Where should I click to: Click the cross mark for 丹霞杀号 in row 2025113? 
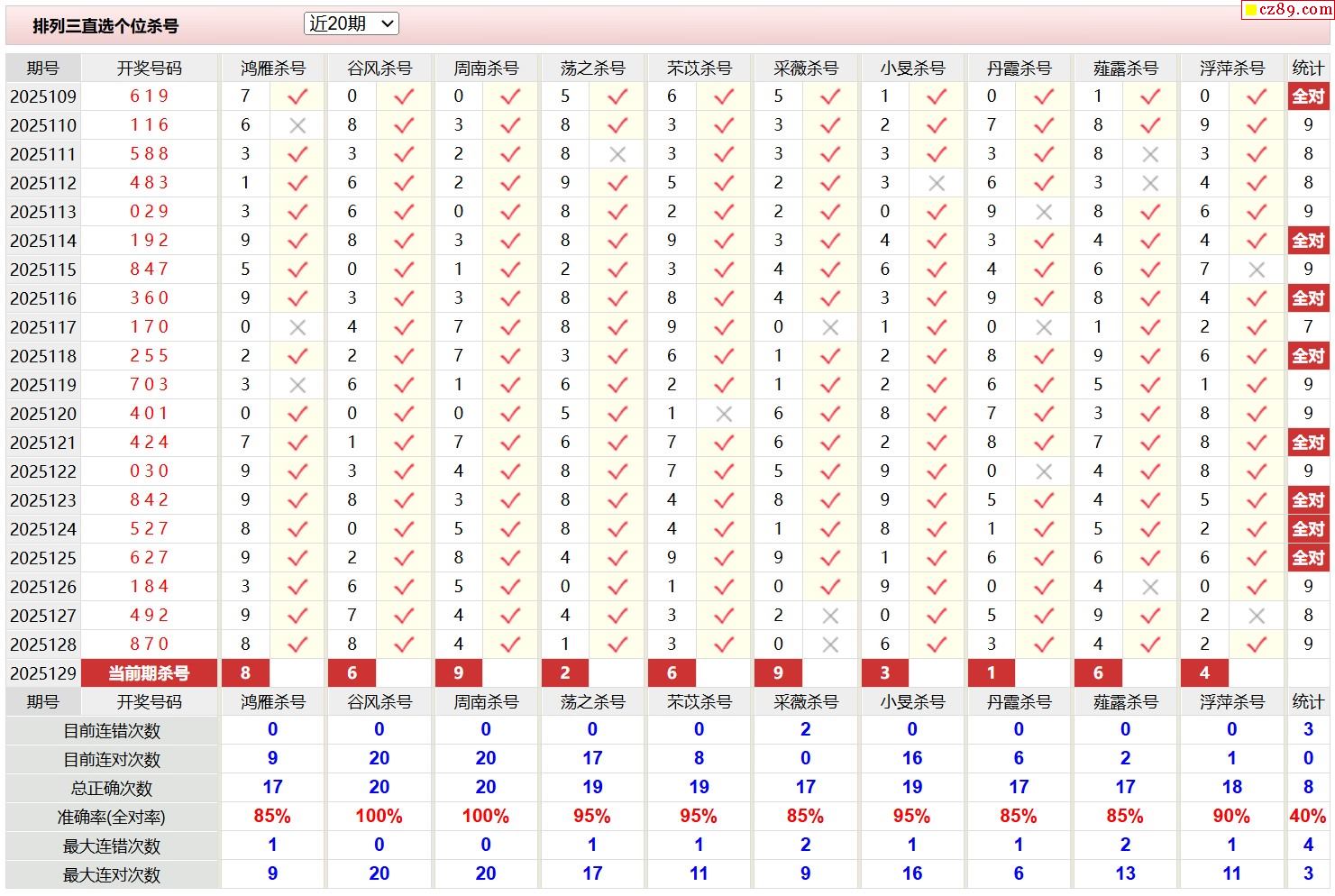pyautogui.click(x=1044, y=212)
